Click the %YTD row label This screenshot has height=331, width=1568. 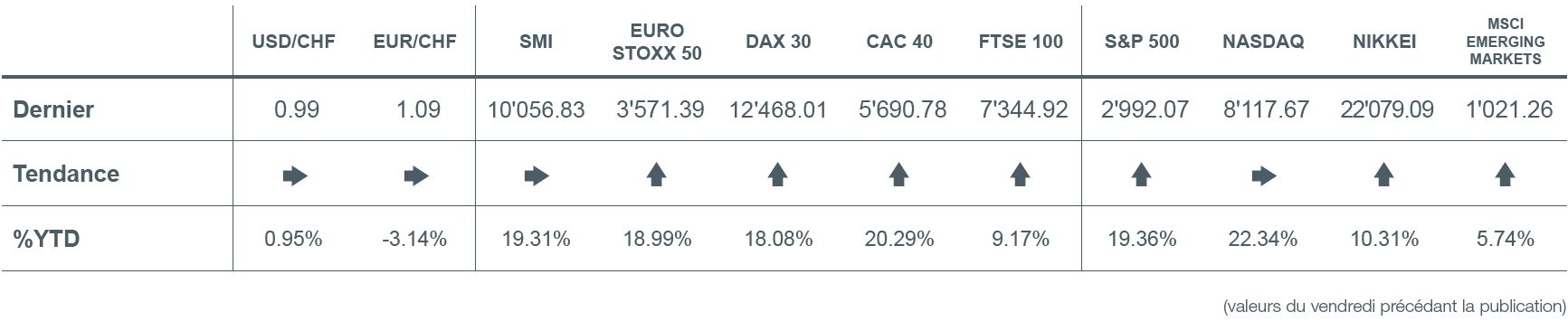(46, 239)
